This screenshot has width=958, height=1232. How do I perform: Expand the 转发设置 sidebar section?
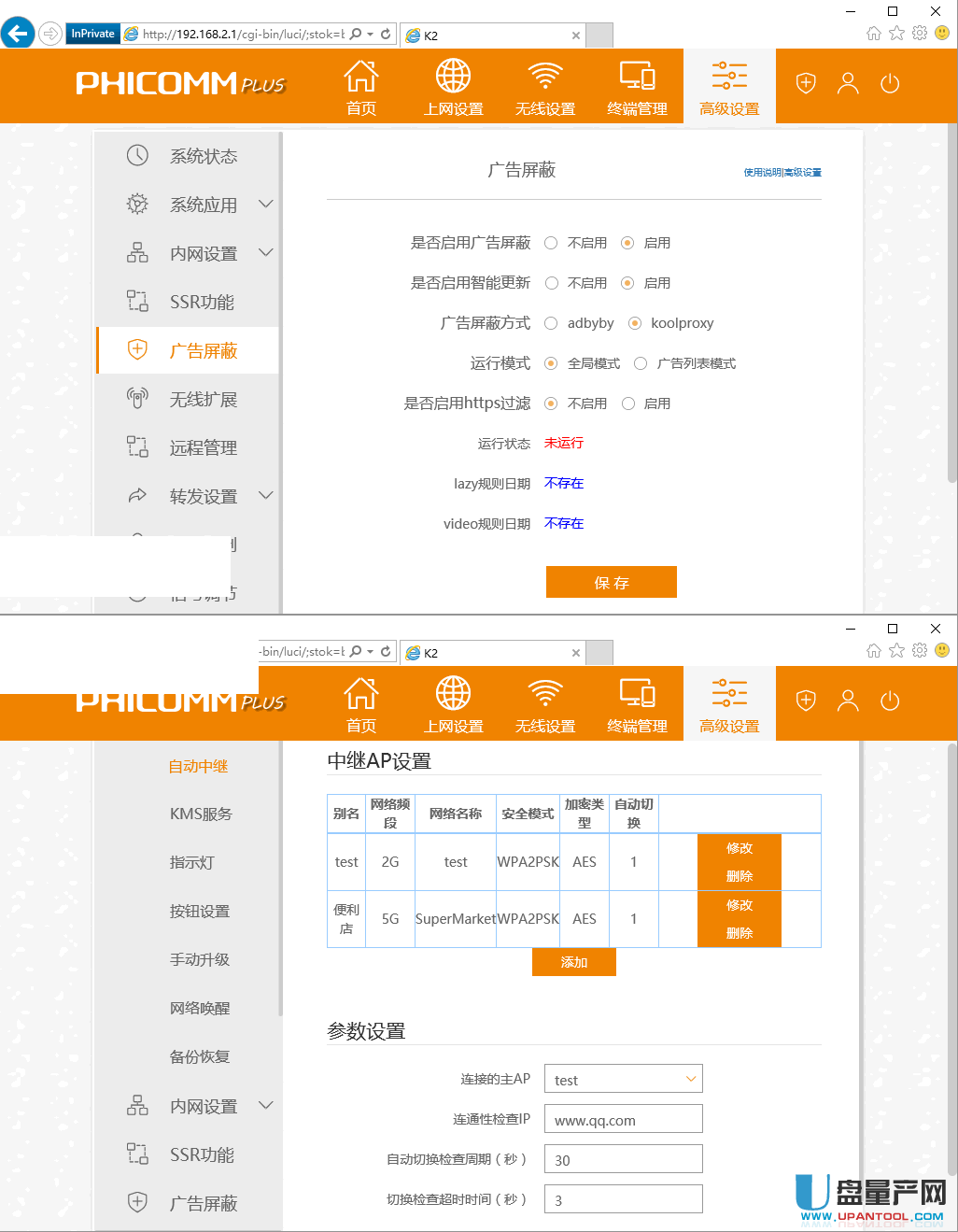[265, 496]
